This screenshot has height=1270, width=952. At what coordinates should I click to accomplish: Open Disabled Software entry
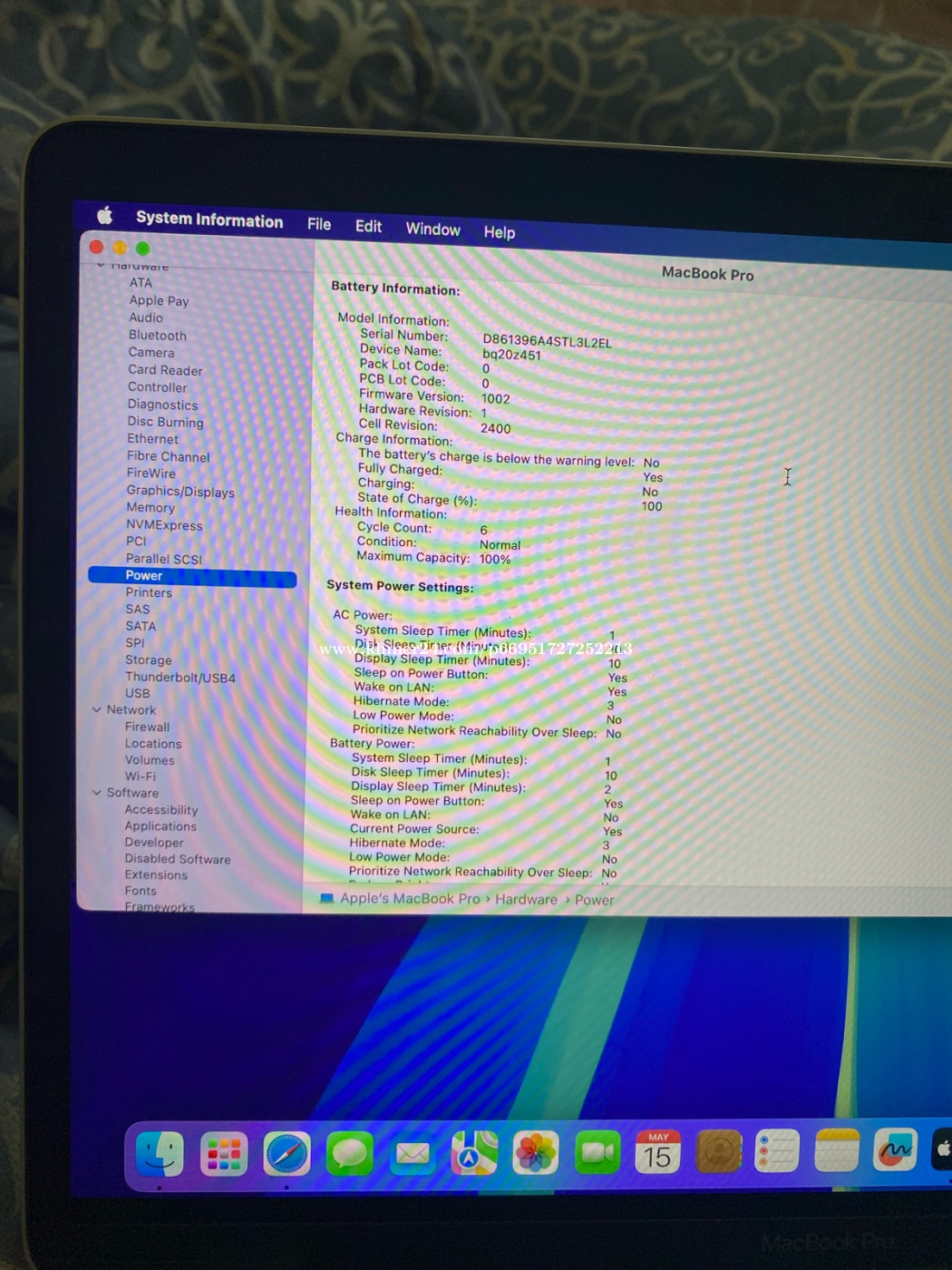coord(178,859)
